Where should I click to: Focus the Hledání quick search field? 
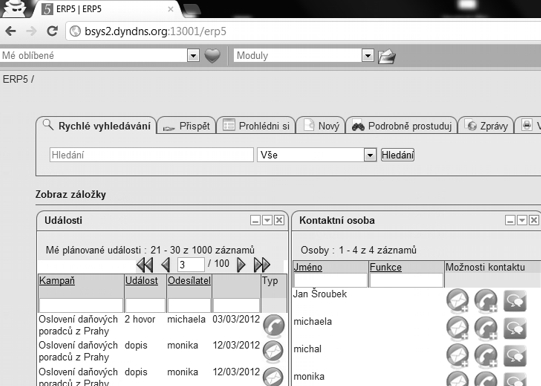(151, 155)
